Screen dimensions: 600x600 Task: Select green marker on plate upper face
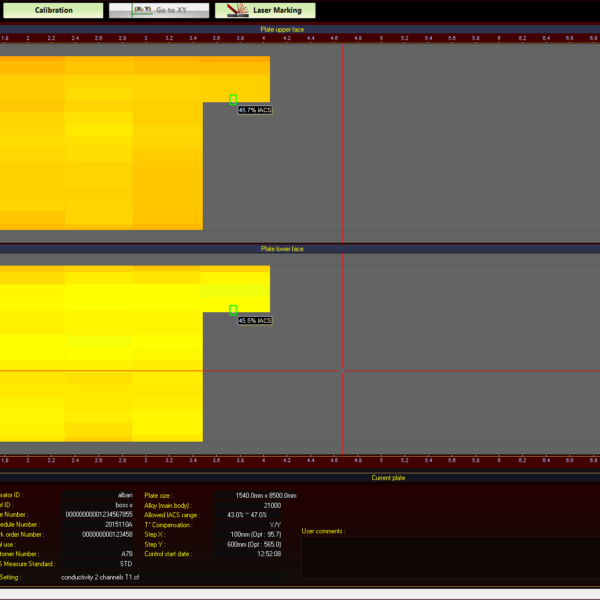233,99
